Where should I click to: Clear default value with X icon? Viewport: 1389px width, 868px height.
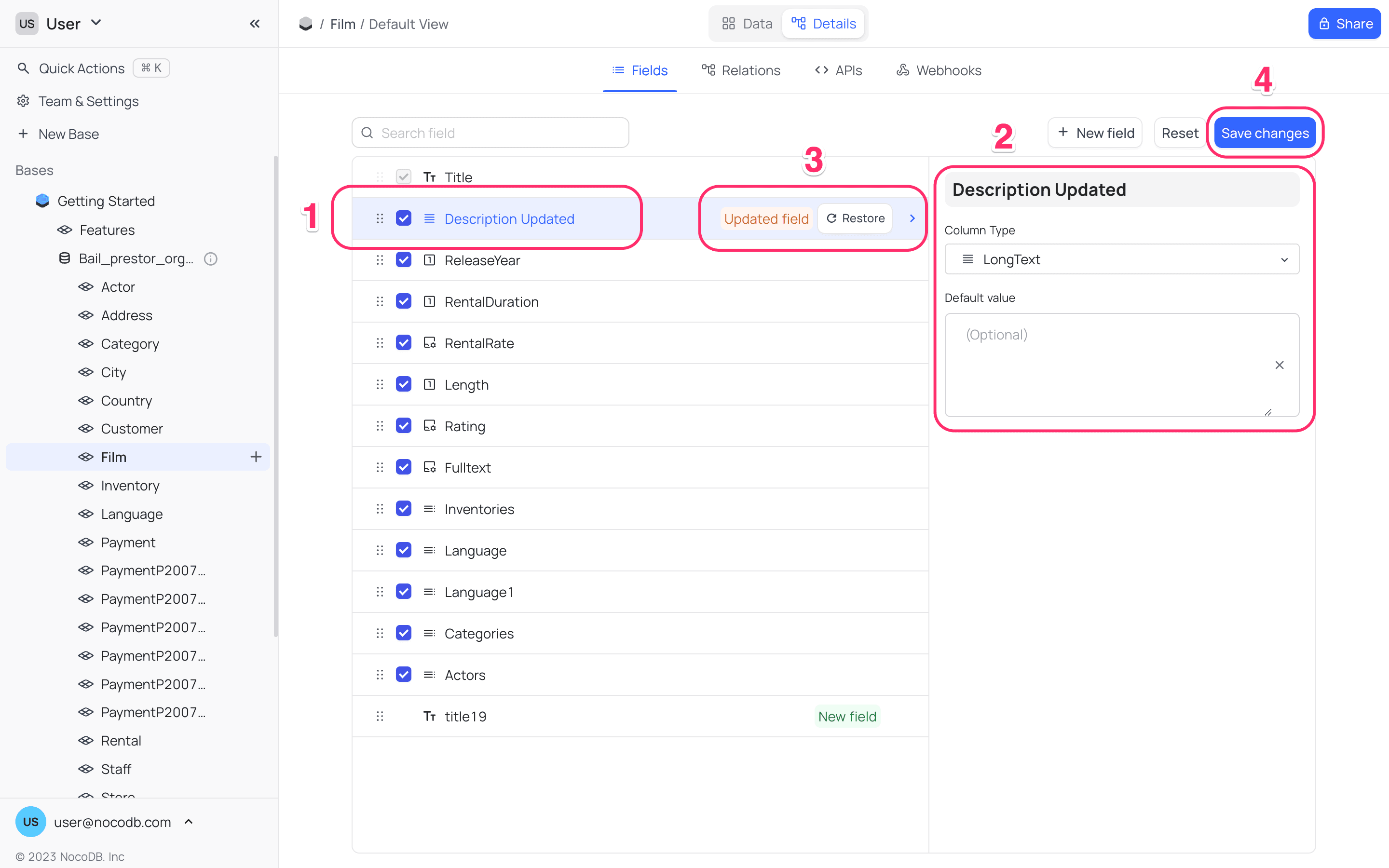pyautogui.click(x=1279, y=365)
